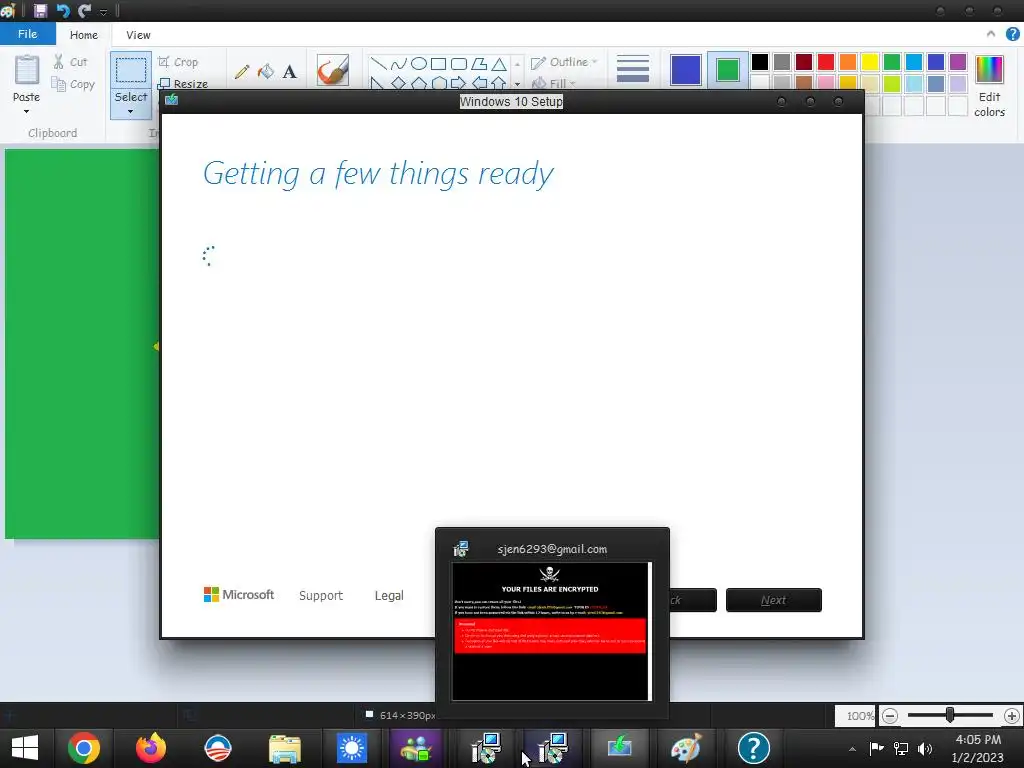Crop the image to the selection
This screenshot has width=1024, height=768.
[178, 62]
